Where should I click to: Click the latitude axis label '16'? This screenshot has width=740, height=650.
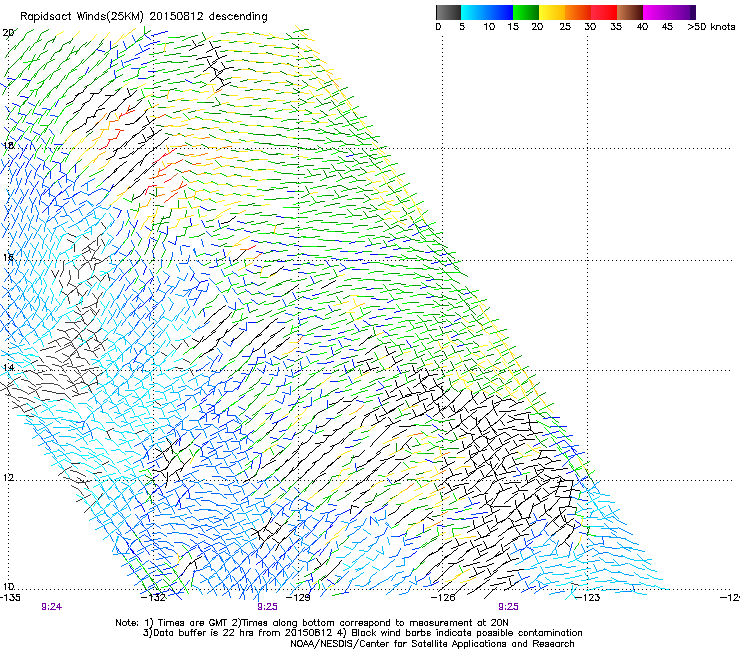[8, 257]
